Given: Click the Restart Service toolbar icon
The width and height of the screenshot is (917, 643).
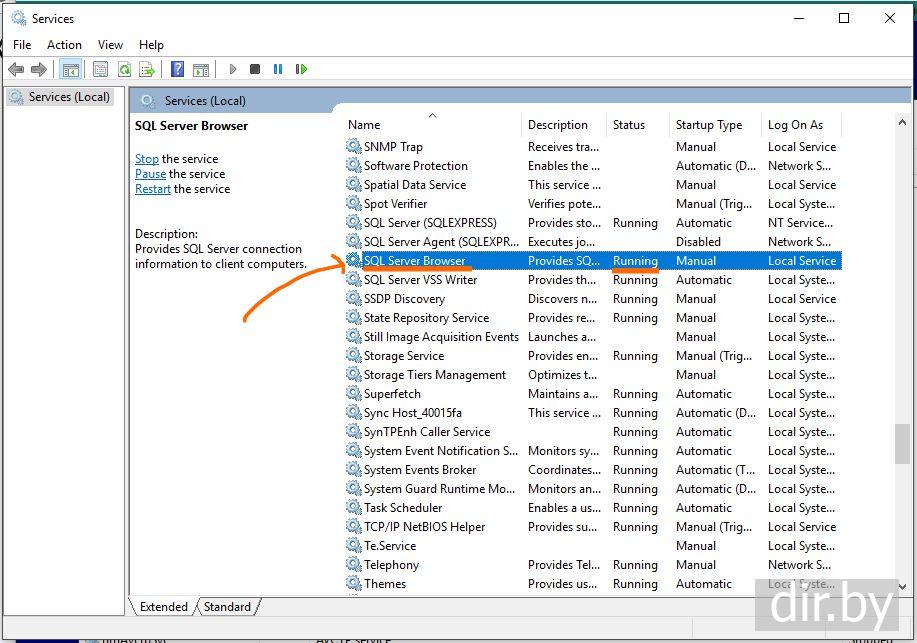Looking at the screenshot, I should click(x=301, y=69).
